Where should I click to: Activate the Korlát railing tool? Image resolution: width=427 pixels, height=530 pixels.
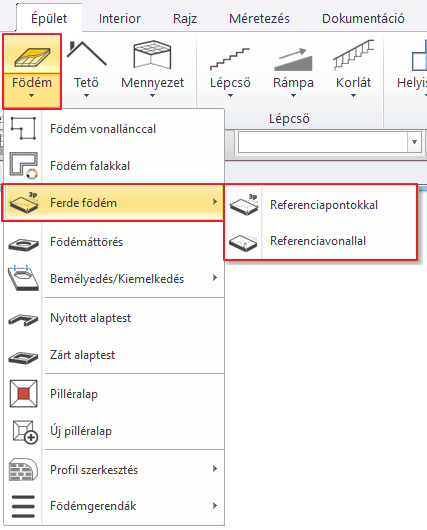pos(353,69)
